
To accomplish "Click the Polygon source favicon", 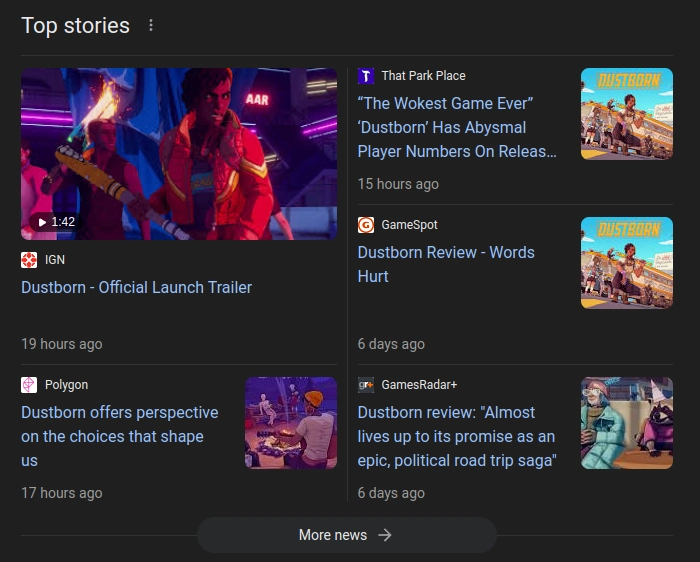I will pyautogui.click(x=29, y=385).
